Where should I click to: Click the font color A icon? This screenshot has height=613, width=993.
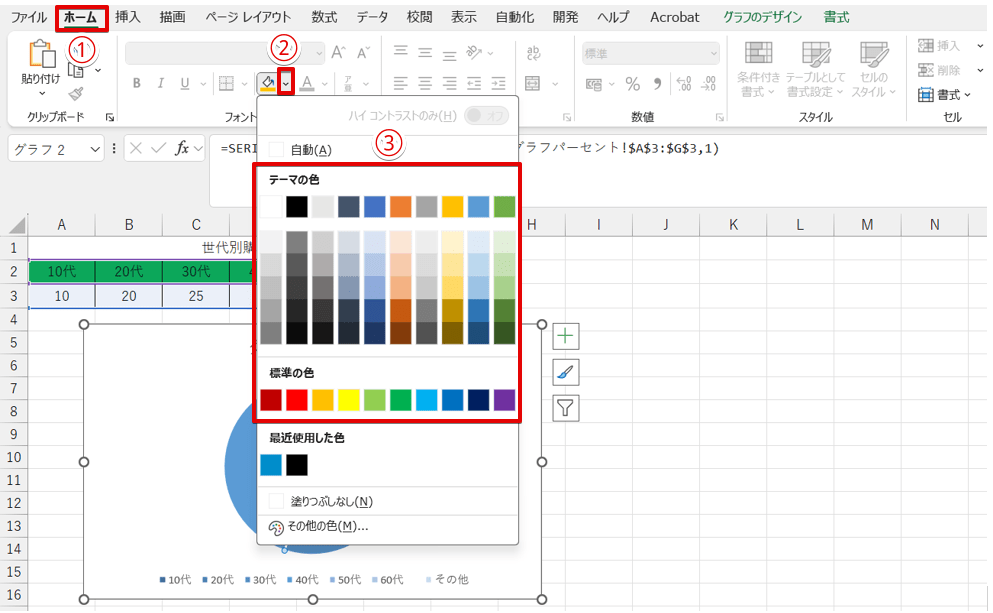pos(308,83)
